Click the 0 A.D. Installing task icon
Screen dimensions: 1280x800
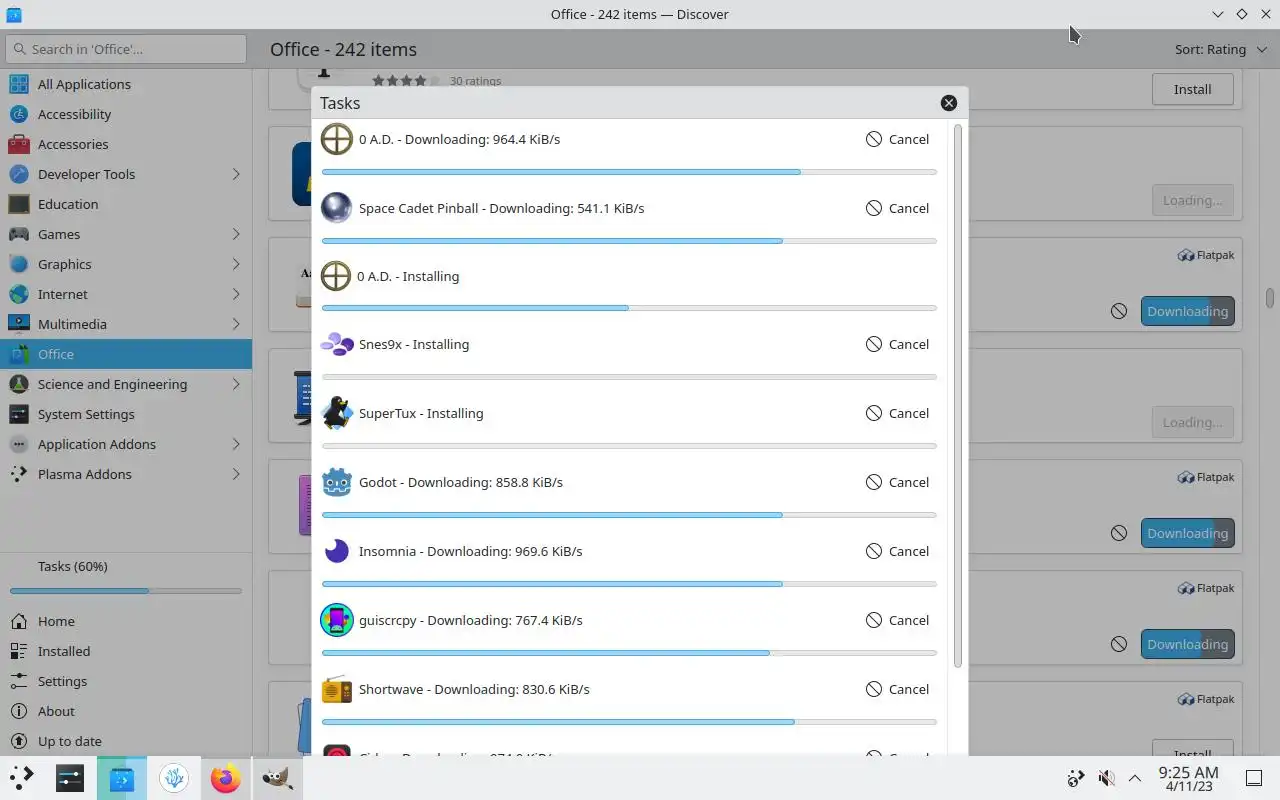pos(336,276)
